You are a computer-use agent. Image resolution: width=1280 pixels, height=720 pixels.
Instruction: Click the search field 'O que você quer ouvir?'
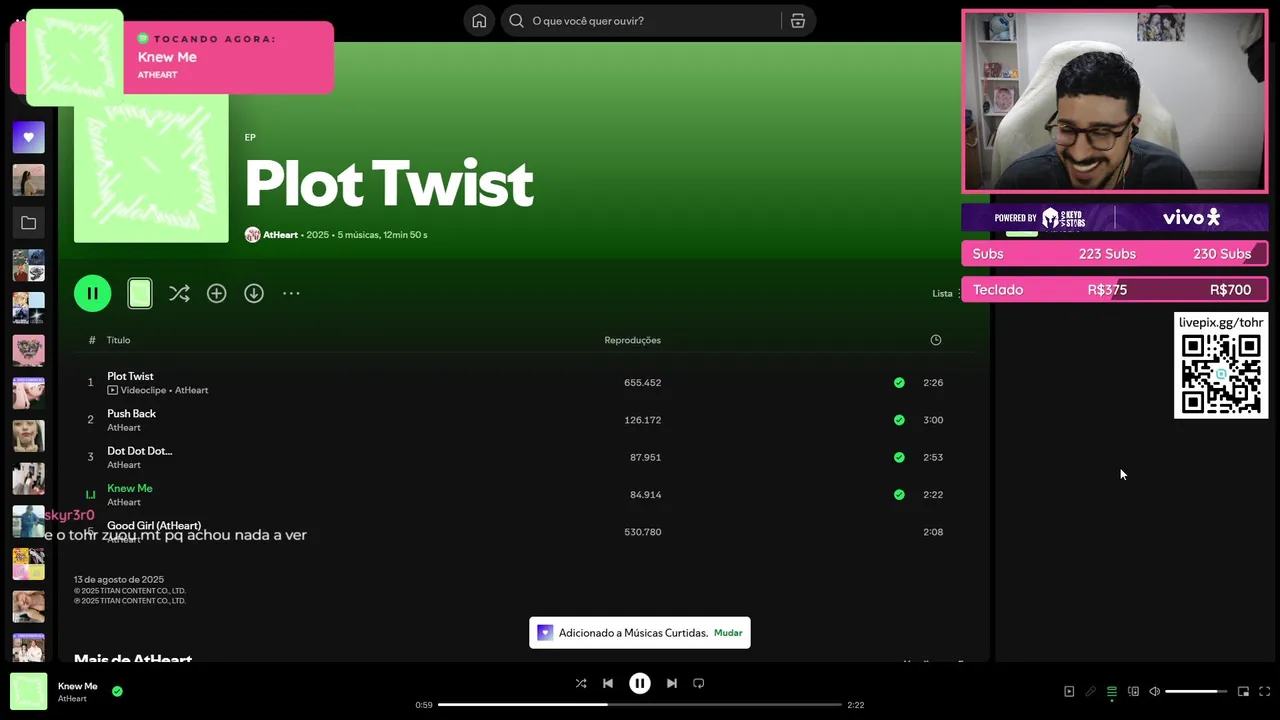[x=642, y=21]
